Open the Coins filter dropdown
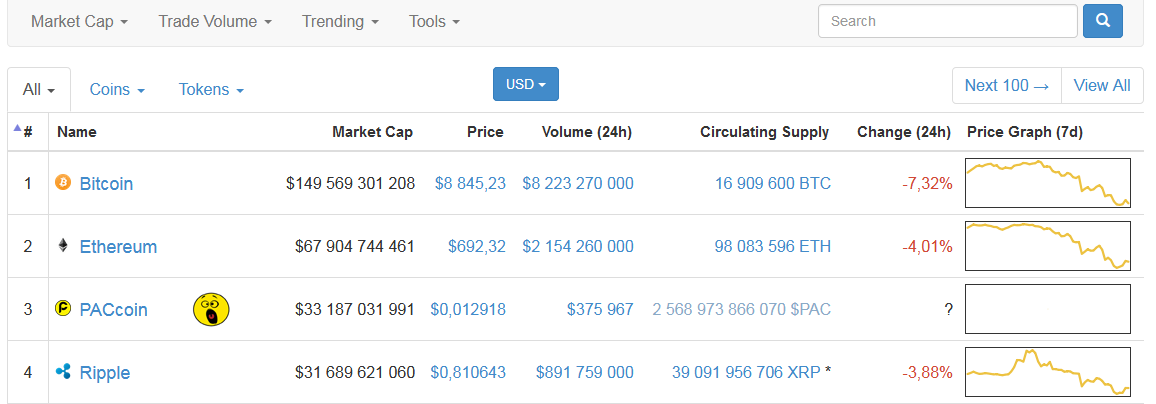 coord(117,89)
